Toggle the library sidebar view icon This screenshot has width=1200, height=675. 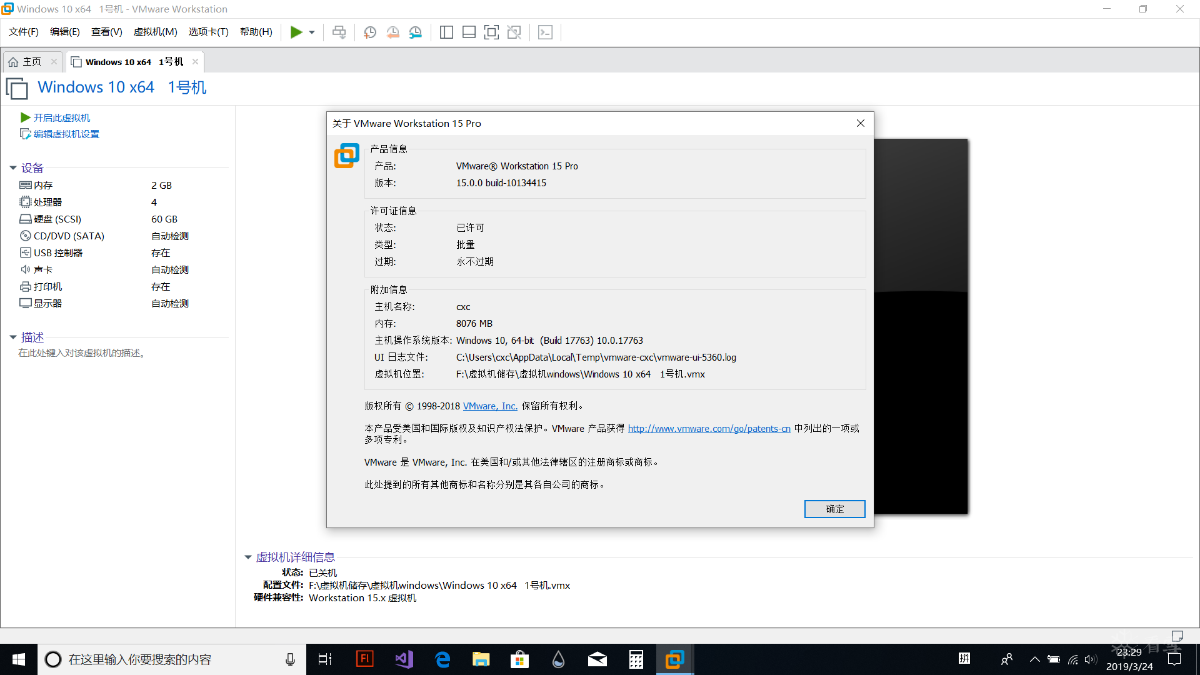(x=446, y=32)
